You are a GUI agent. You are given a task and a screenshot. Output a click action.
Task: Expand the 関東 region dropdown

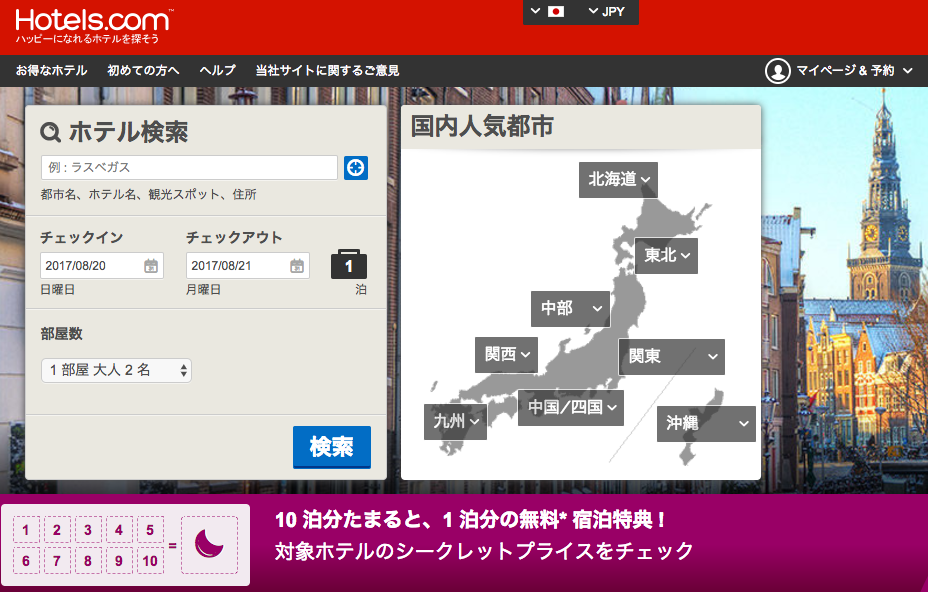tap(672, 356)
